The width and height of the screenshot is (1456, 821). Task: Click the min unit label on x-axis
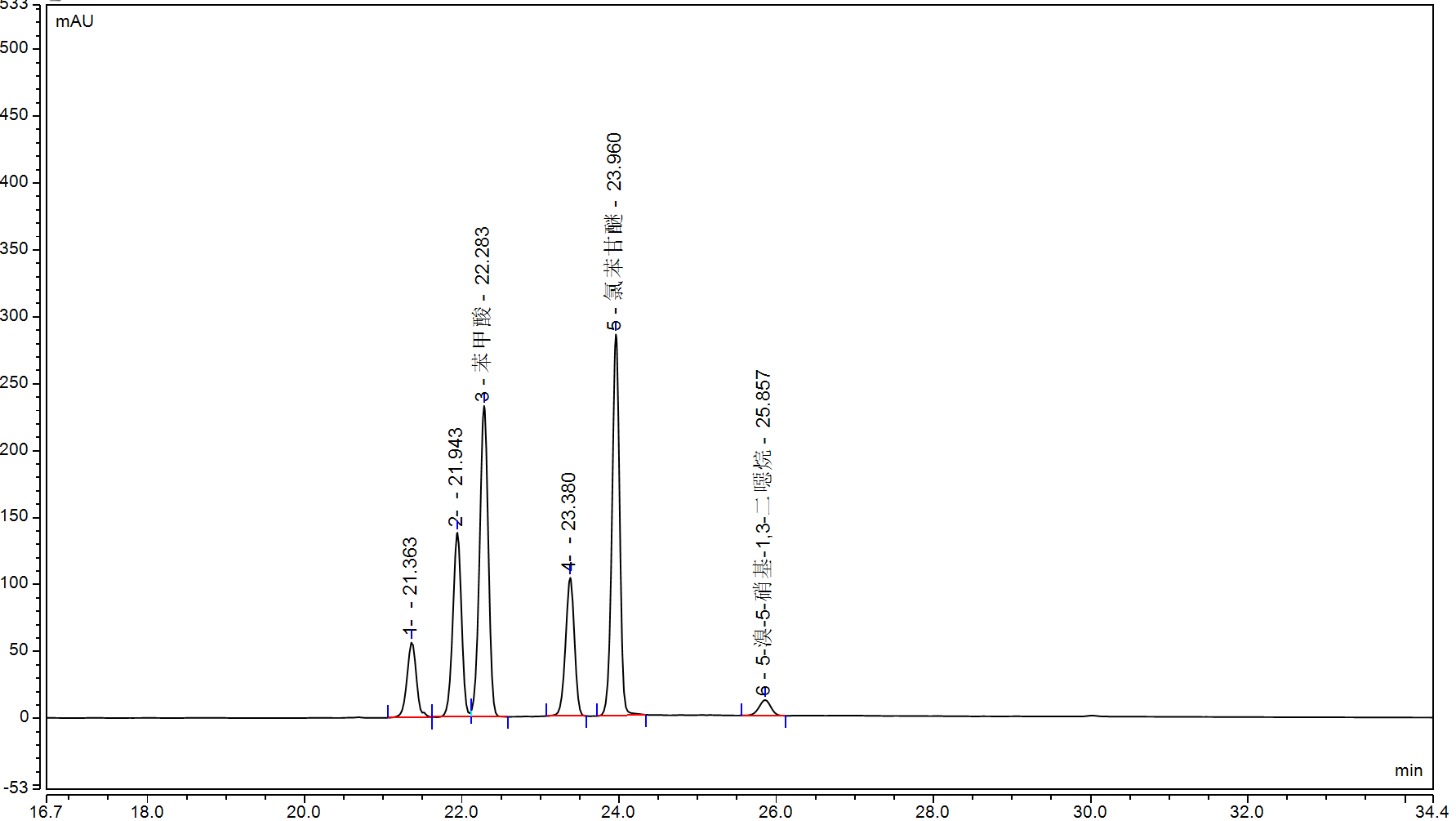pyautogui.click(x=1408, y=770)
